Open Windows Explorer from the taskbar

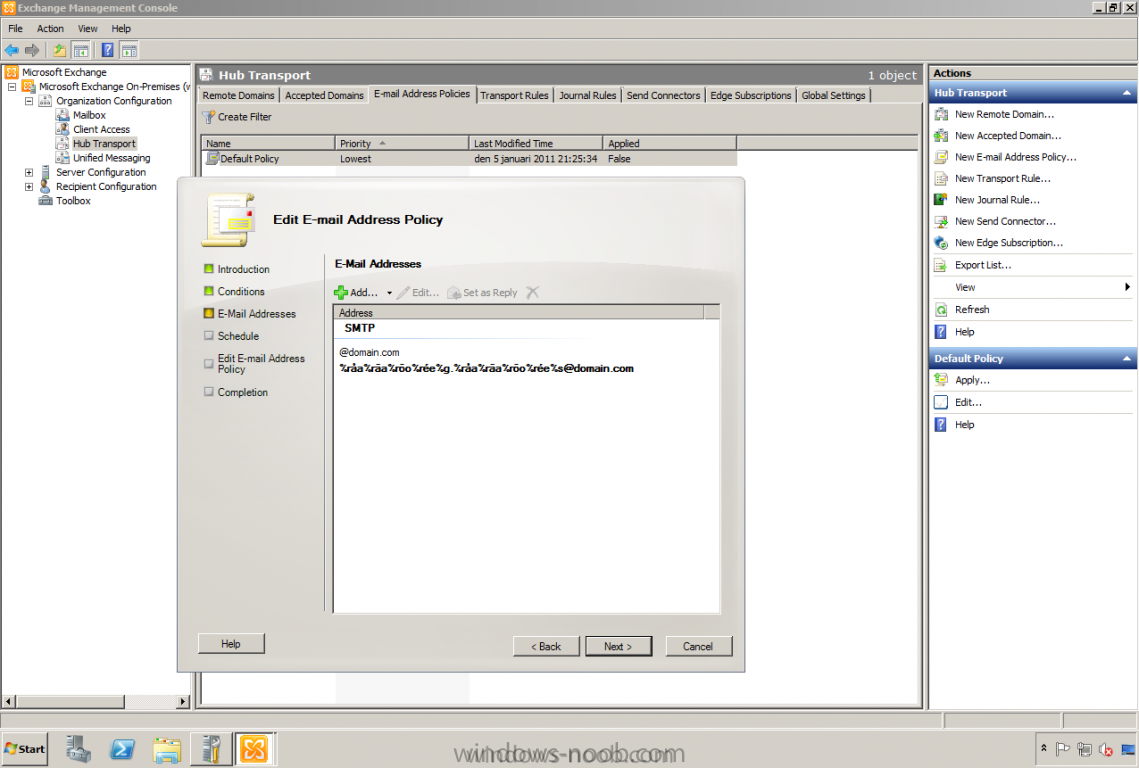[166, 749]
